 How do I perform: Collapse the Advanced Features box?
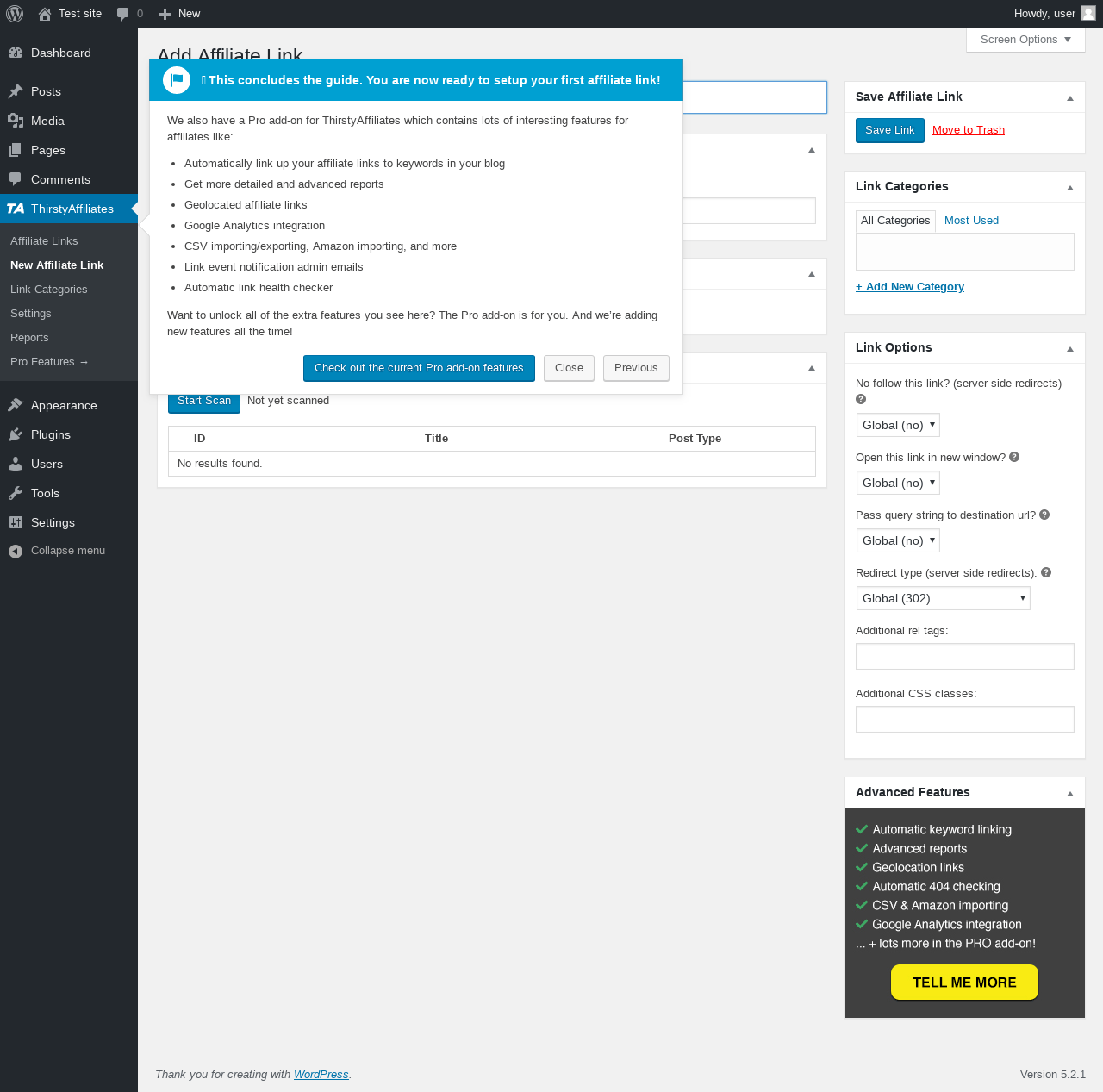point(1070,794)
